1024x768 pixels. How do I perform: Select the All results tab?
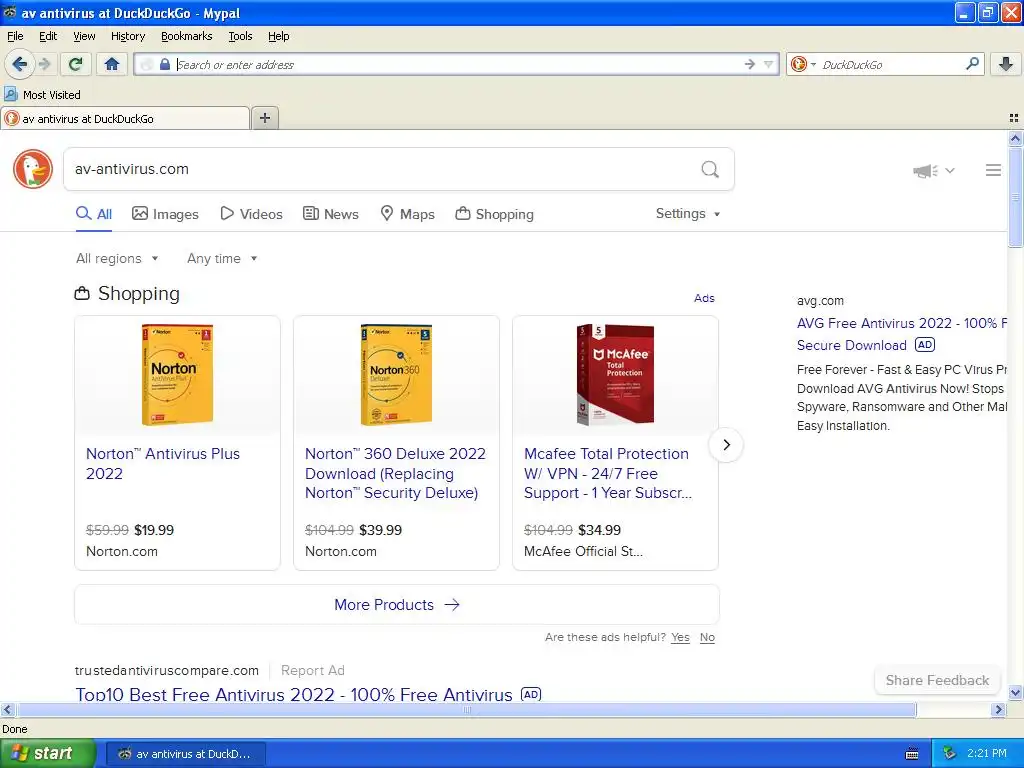click(x=94, y=214)
